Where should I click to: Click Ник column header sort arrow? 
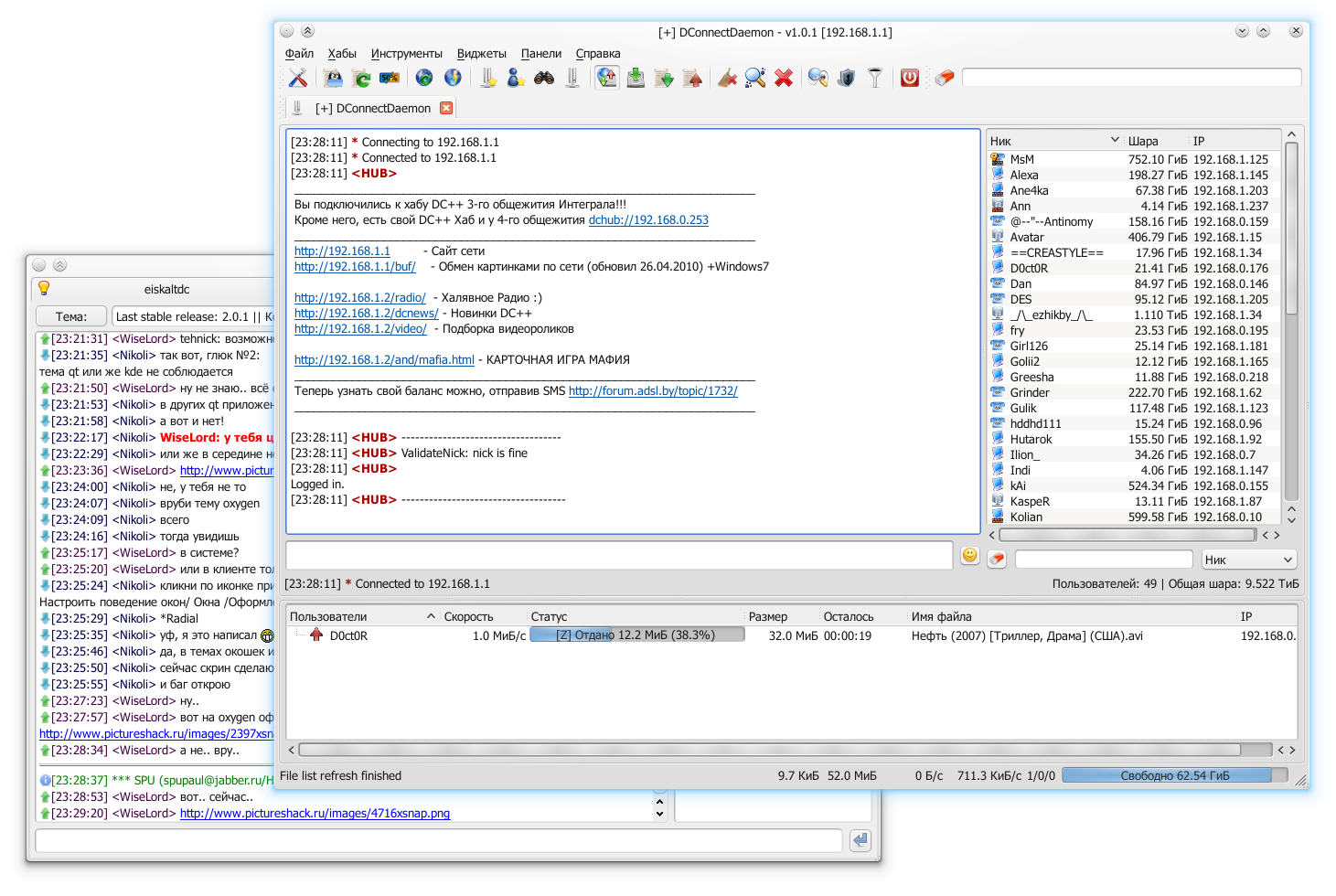pos(1115,141)
